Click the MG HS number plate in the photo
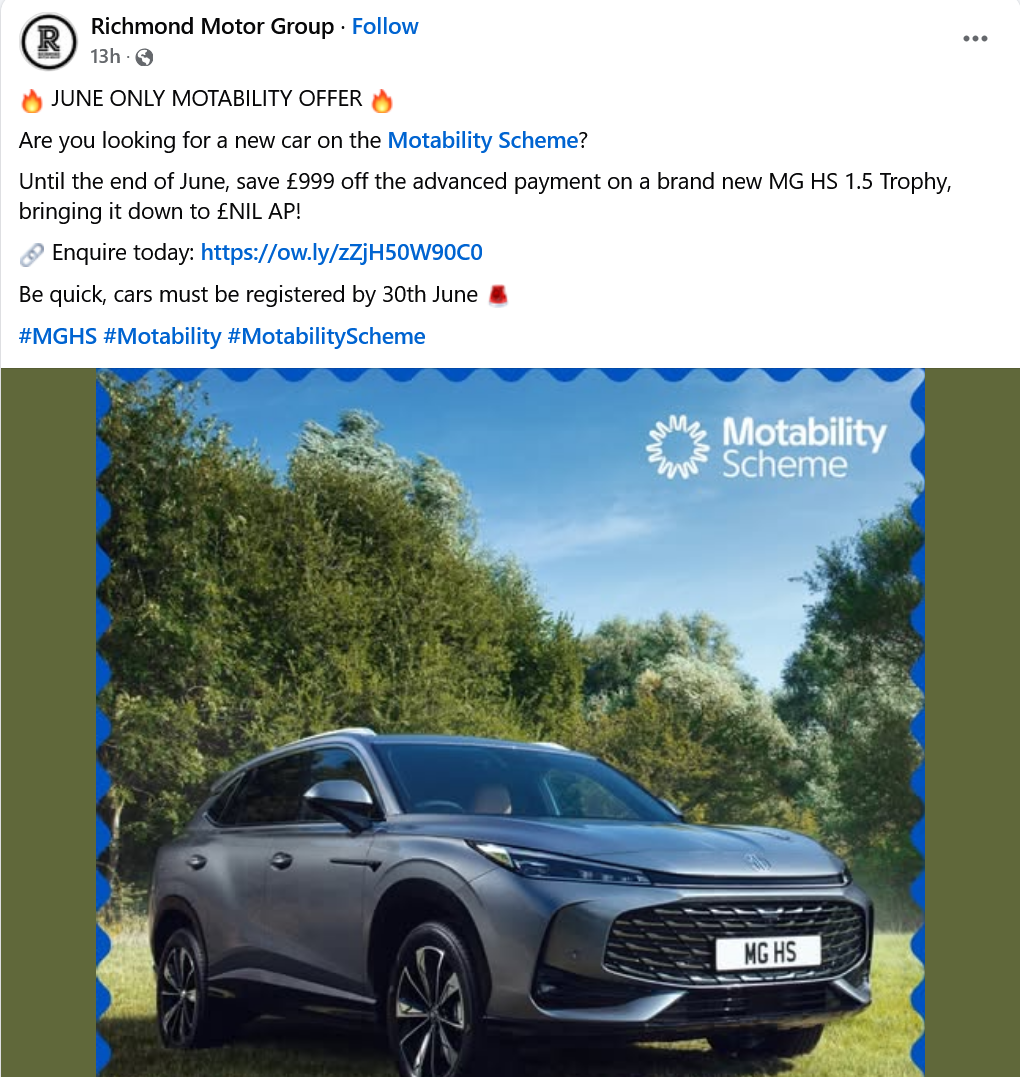Screen dimensions: 1020x1077 click(x=769, y=953)
